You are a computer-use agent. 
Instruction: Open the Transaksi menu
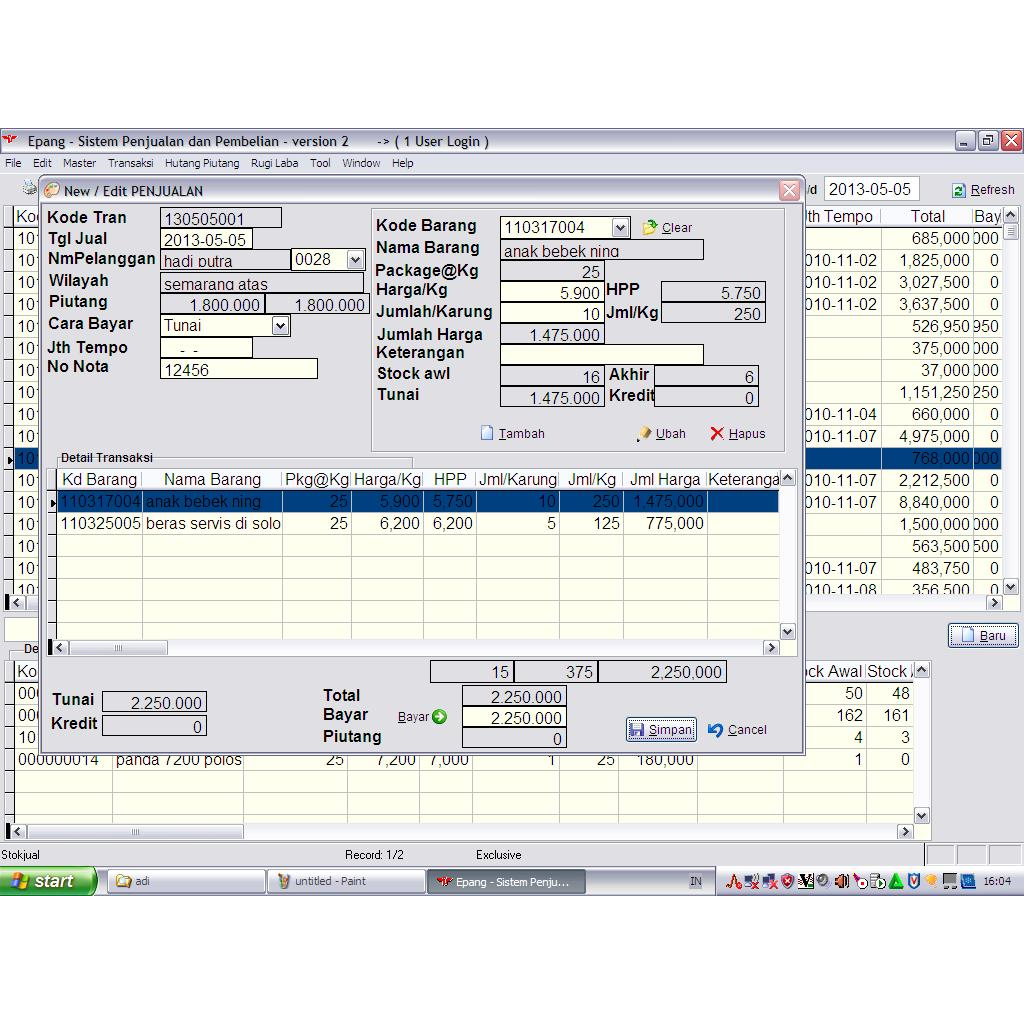[131, 163]
